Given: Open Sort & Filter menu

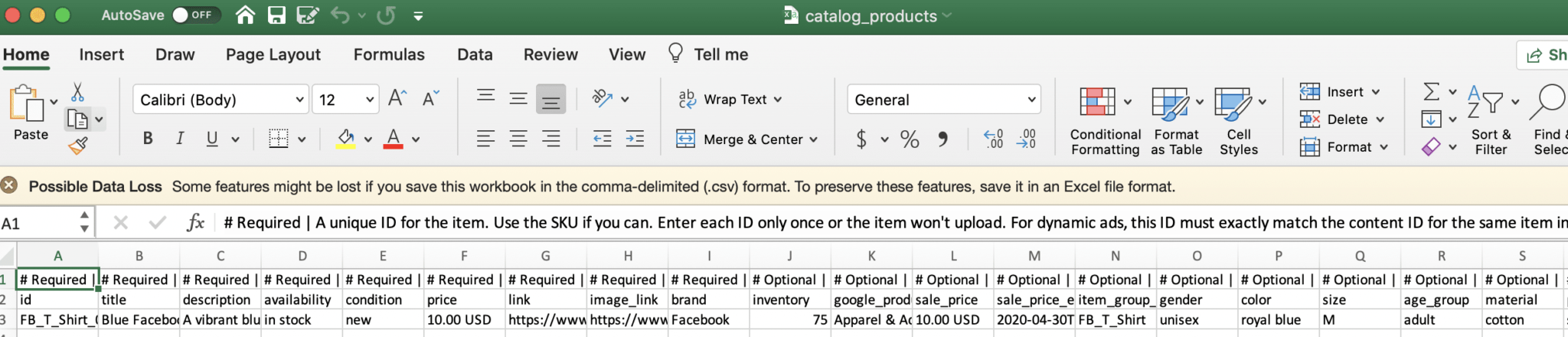Looking at the screenshot, I should click(1491, 121).
